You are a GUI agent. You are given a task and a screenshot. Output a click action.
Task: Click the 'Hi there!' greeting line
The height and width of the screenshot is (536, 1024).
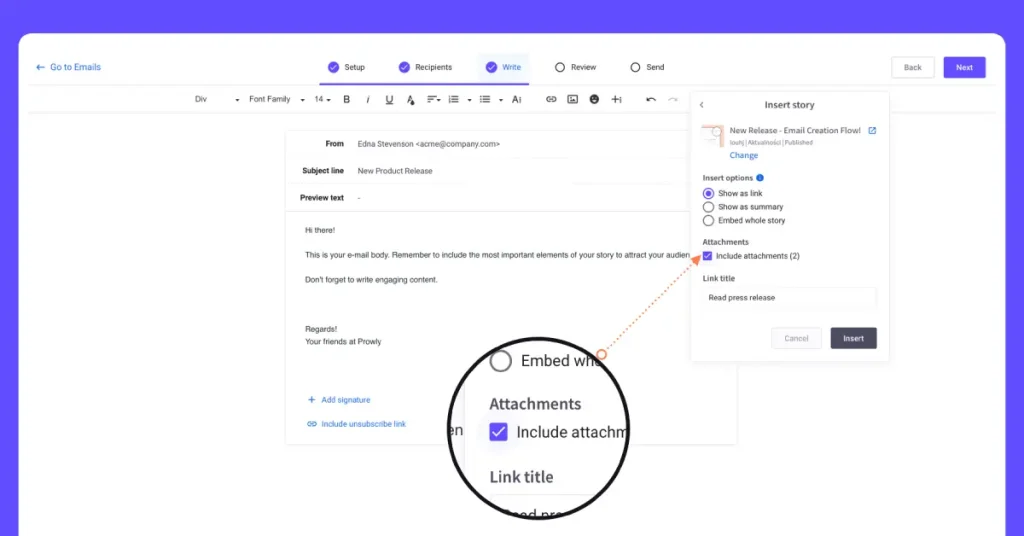pyautogui.click(x=320, y=230)
